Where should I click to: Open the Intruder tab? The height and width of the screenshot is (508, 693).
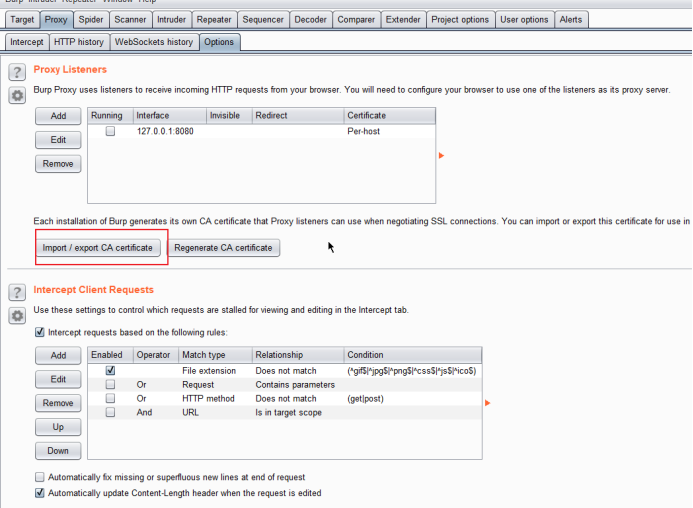[x=171, y=20]
